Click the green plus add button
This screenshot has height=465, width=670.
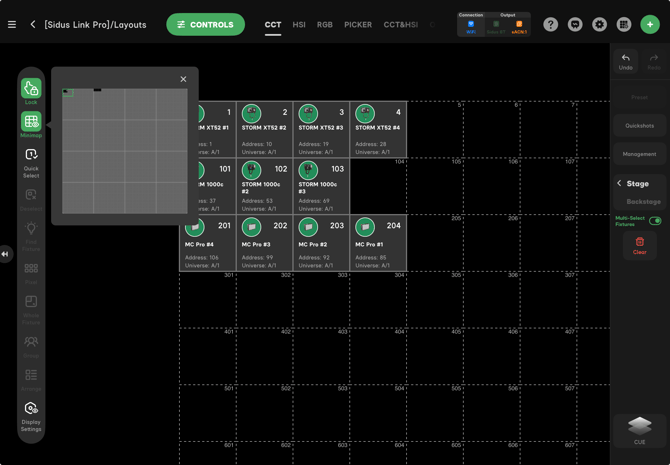[x=650, y=24]
